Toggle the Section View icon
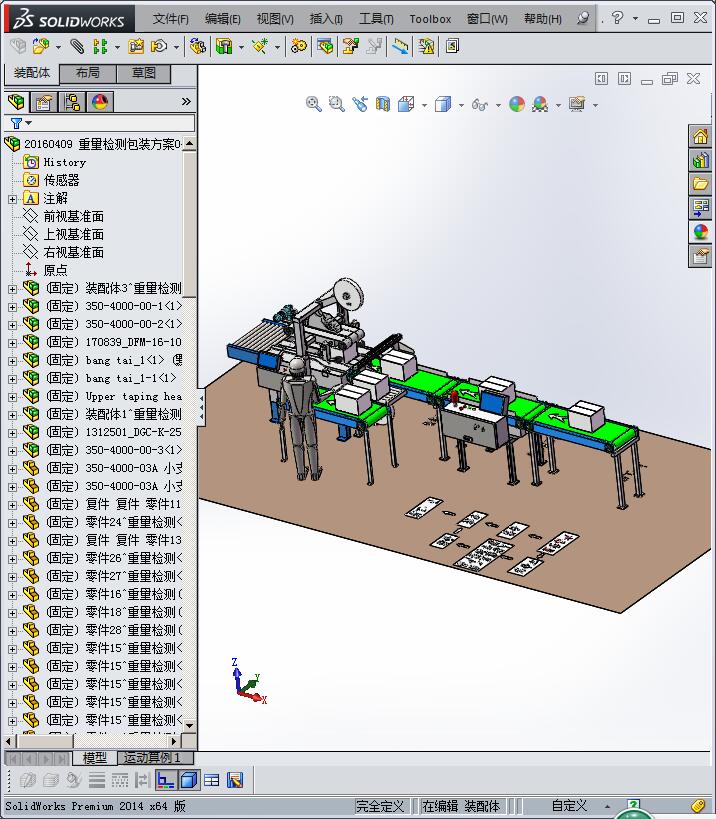 (383, 104)
